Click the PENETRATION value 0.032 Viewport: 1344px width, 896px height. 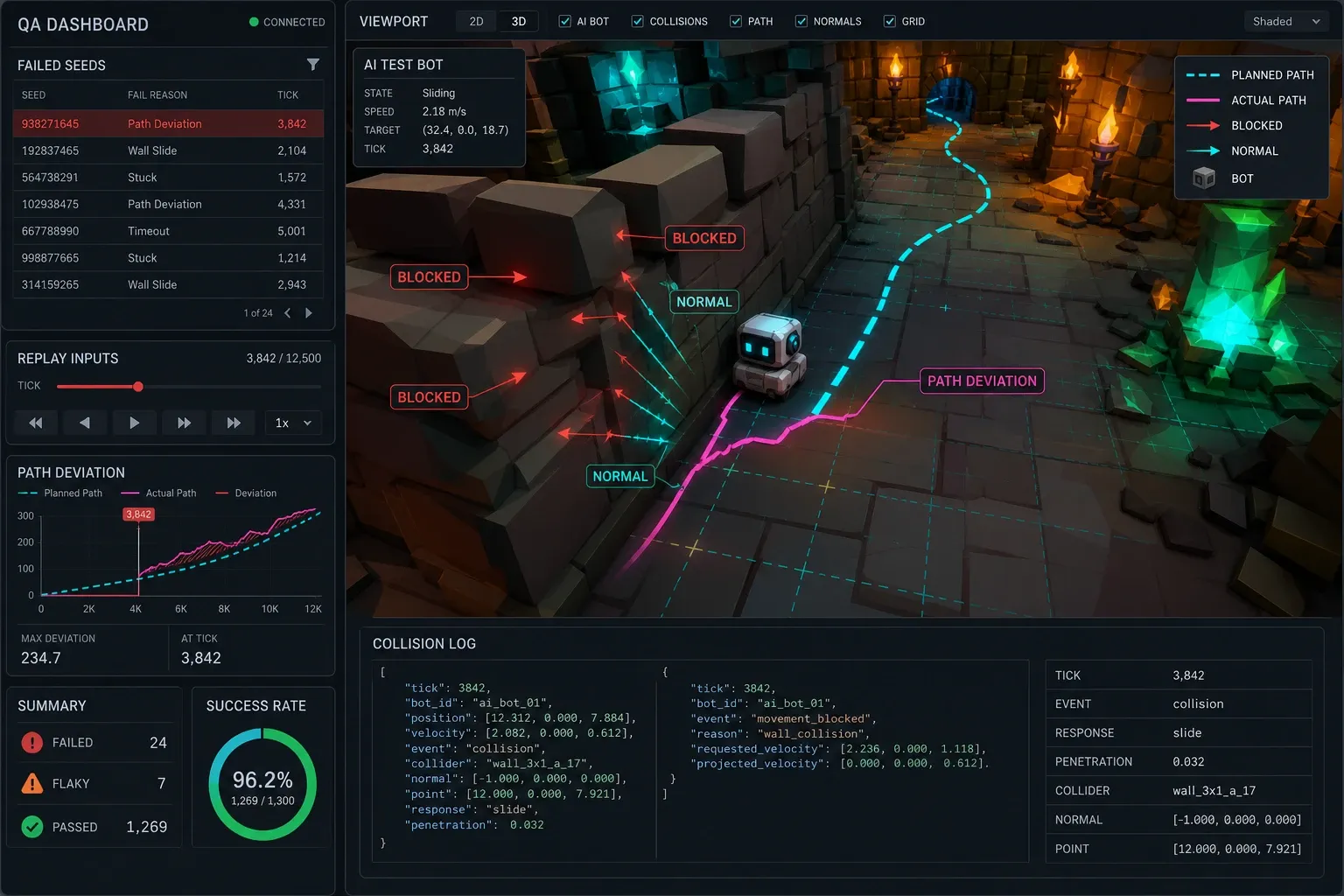pos(1188,762)
